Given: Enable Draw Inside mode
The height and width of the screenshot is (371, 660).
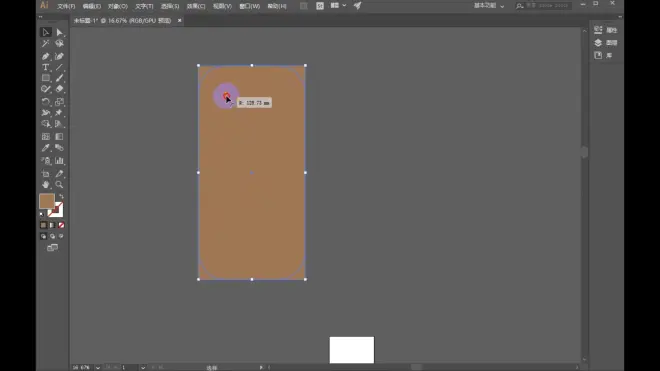Looking at the screenshot, I should (61, 236).
